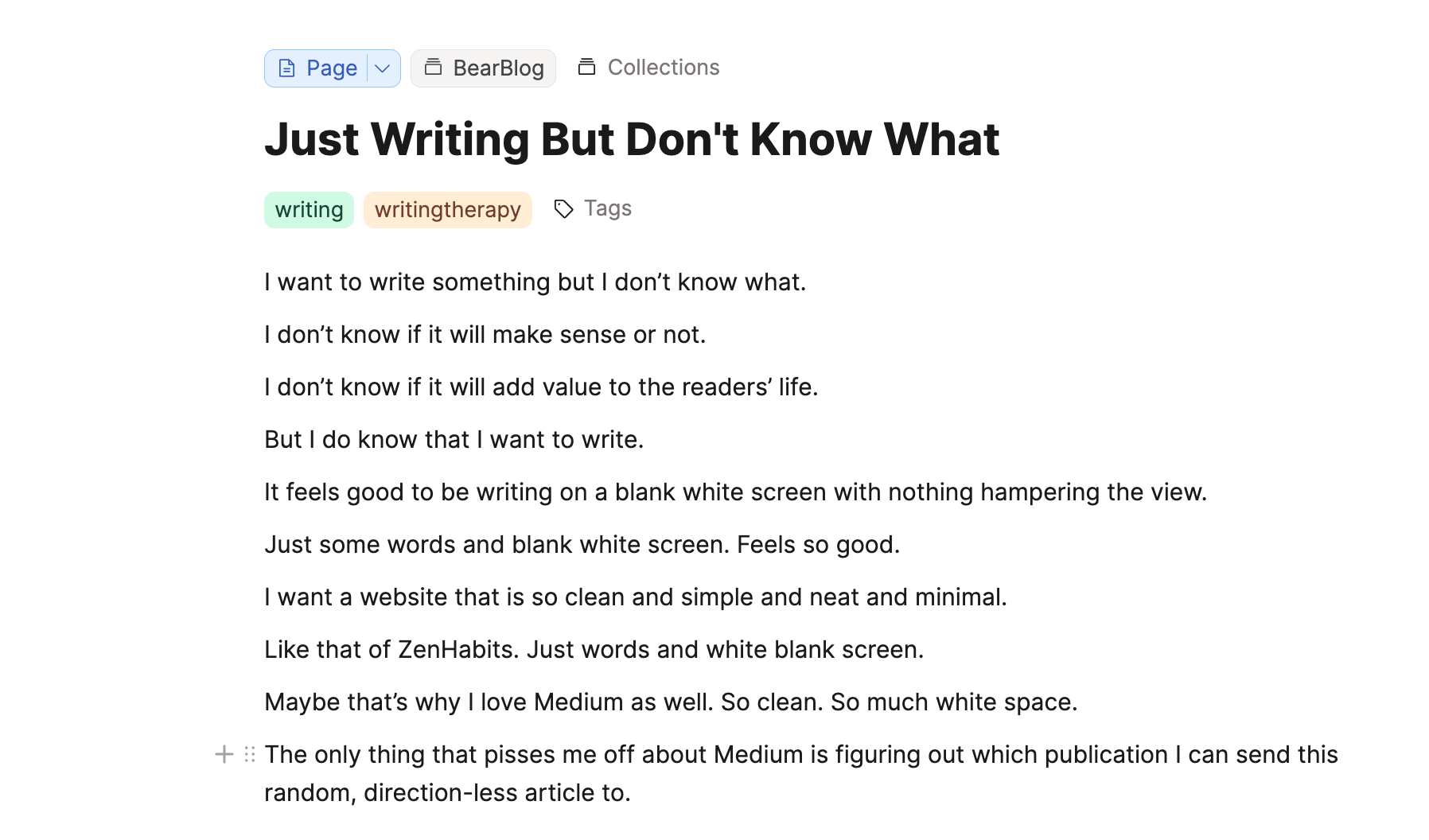Screen dimensions: 1429x840
Task: Click the BearBlog collection icon
Action: tap(433, 68)
